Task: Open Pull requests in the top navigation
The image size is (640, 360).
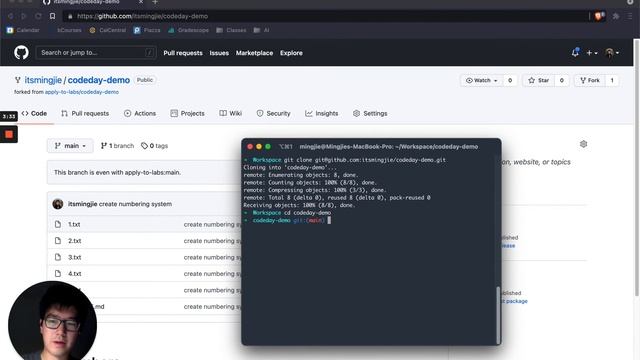Action: click(x=183, y=53)
